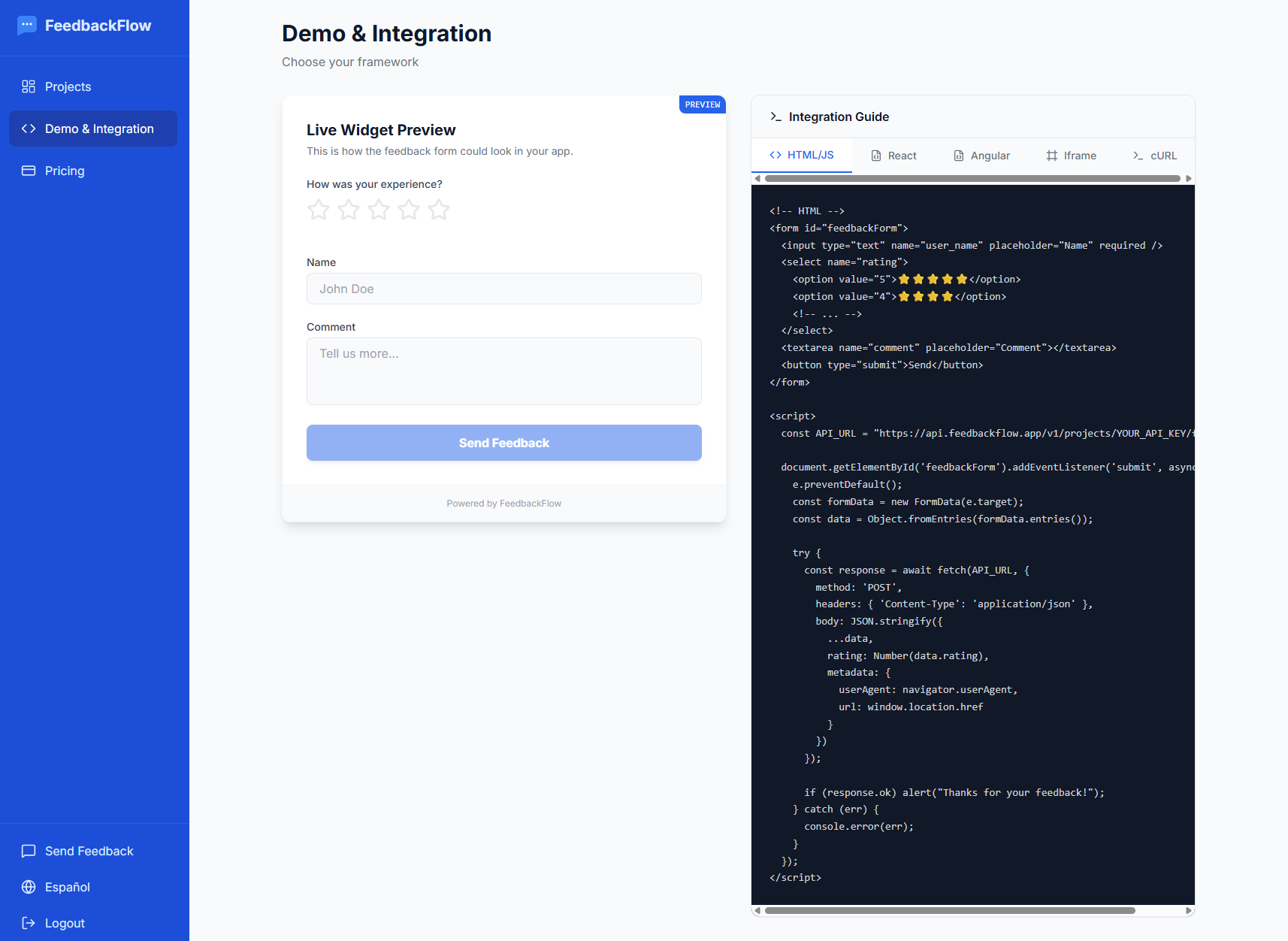
Task: Click the Projects grid icon in sidebar
Action: coord(29,86)
